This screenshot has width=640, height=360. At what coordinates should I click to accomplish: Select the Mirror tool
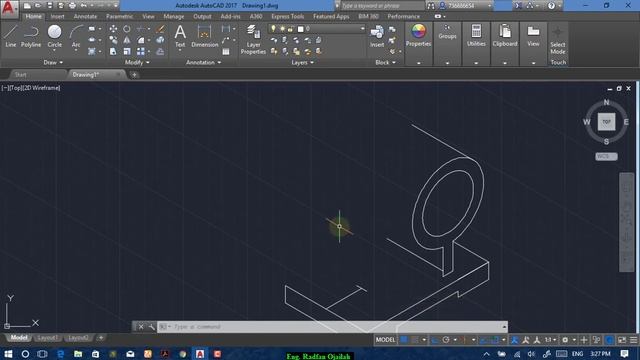point(127,40)
